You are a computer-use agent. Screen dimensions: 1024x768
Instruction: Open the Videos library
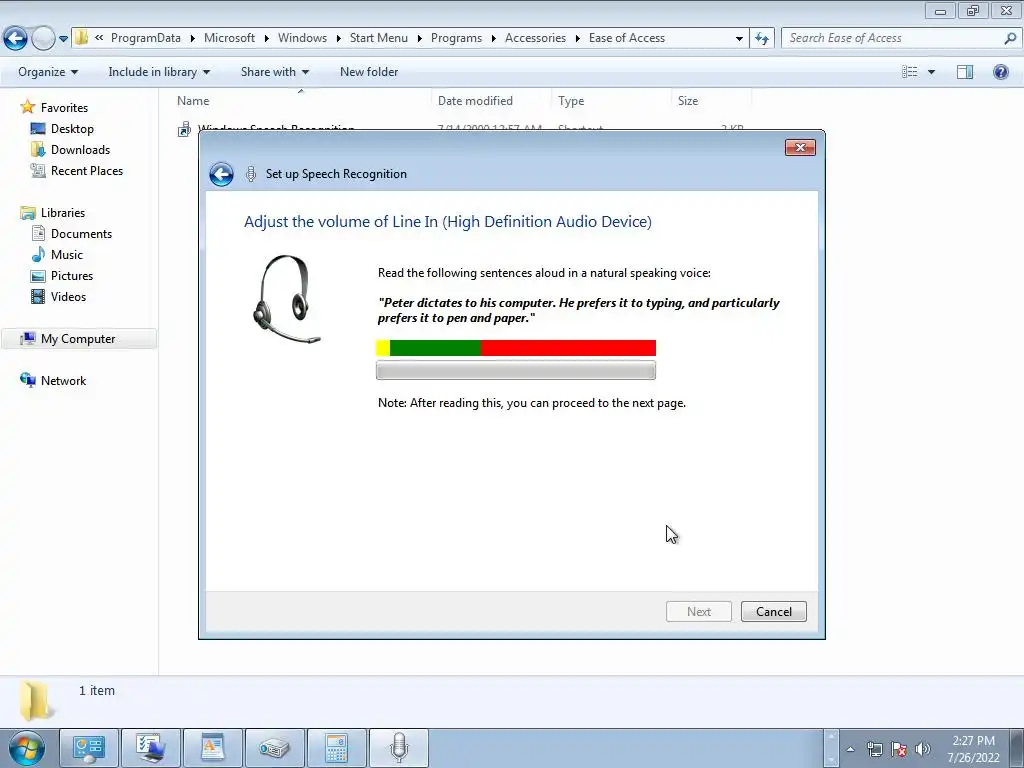coord(69,296)
